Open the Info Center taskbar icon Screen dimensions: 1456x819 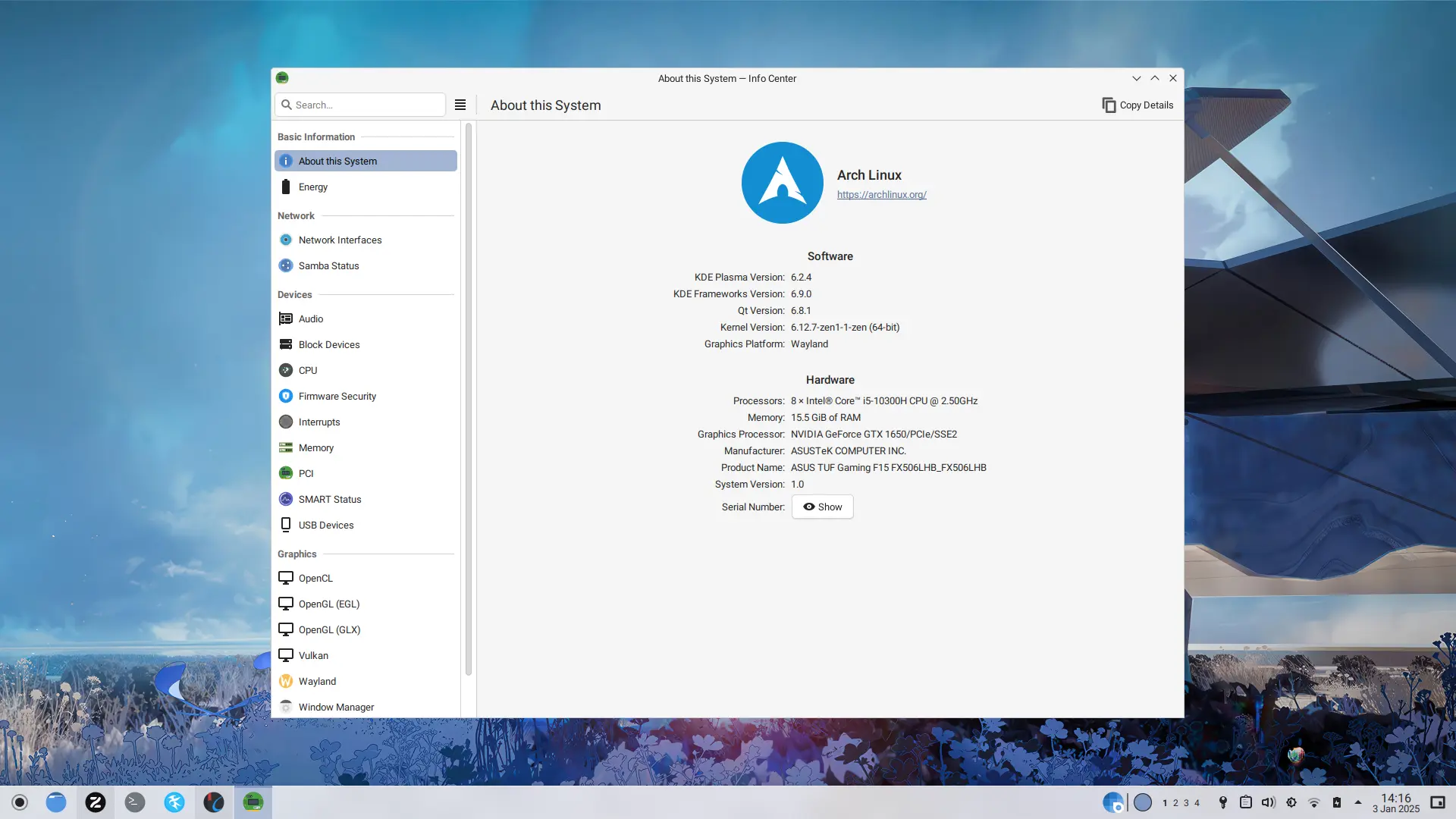click(x=253, y=802)
